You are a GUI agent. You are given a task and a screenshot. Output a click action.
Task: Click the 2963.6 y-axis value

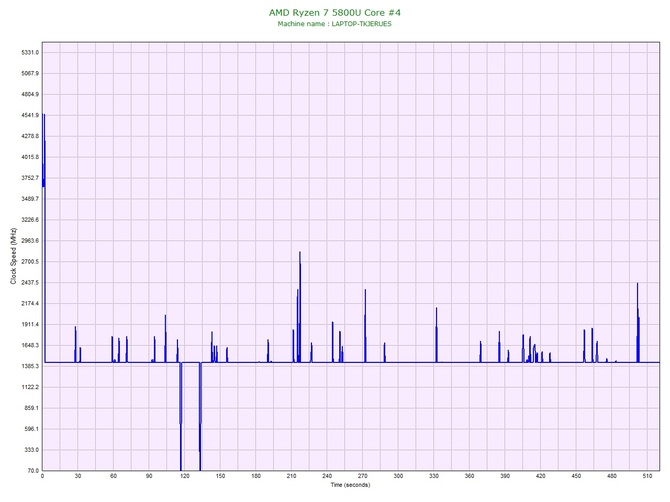[30, 241]
